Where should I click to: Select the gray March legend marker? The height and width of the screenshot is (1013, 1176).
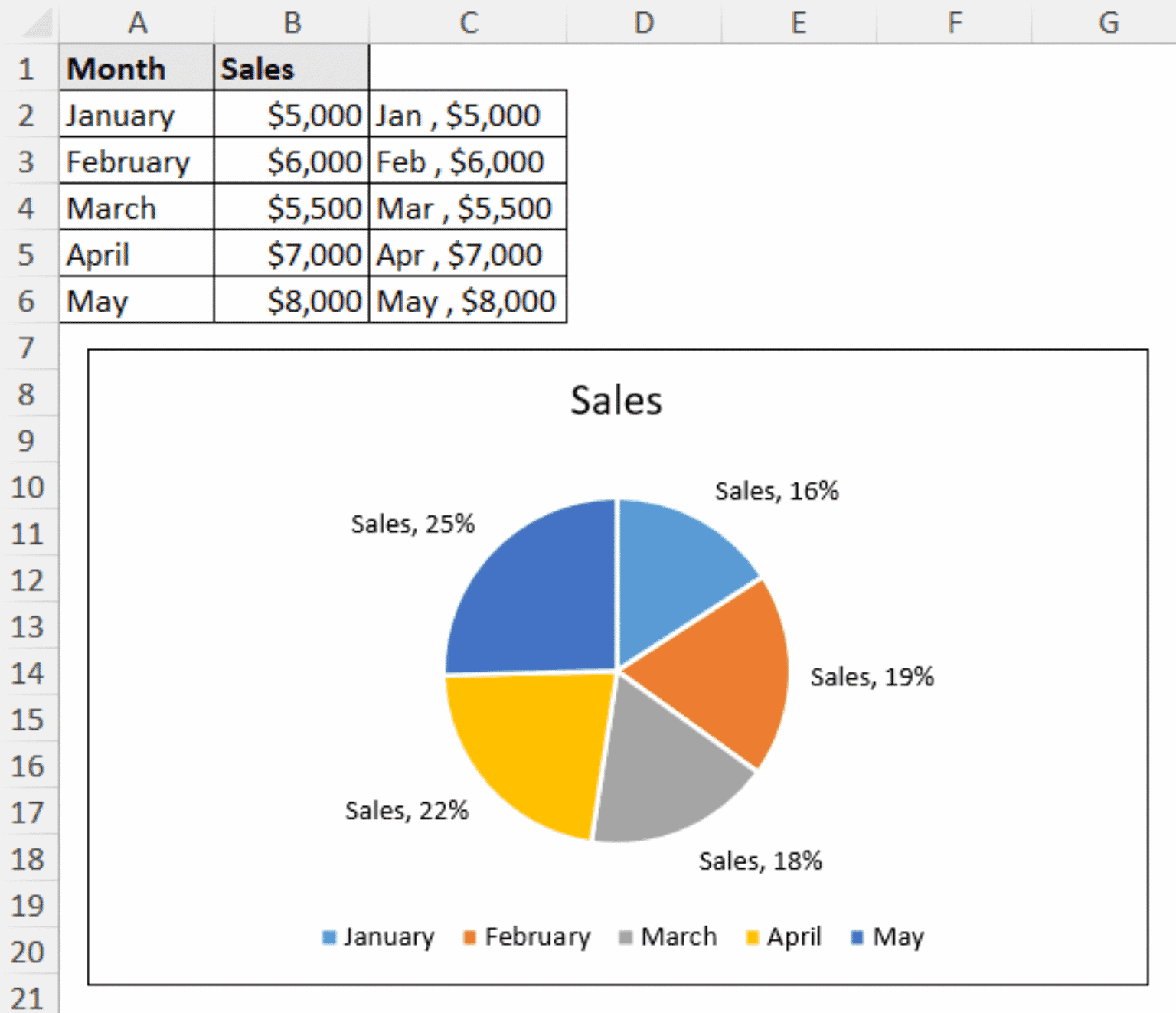[x=624, y=936]
